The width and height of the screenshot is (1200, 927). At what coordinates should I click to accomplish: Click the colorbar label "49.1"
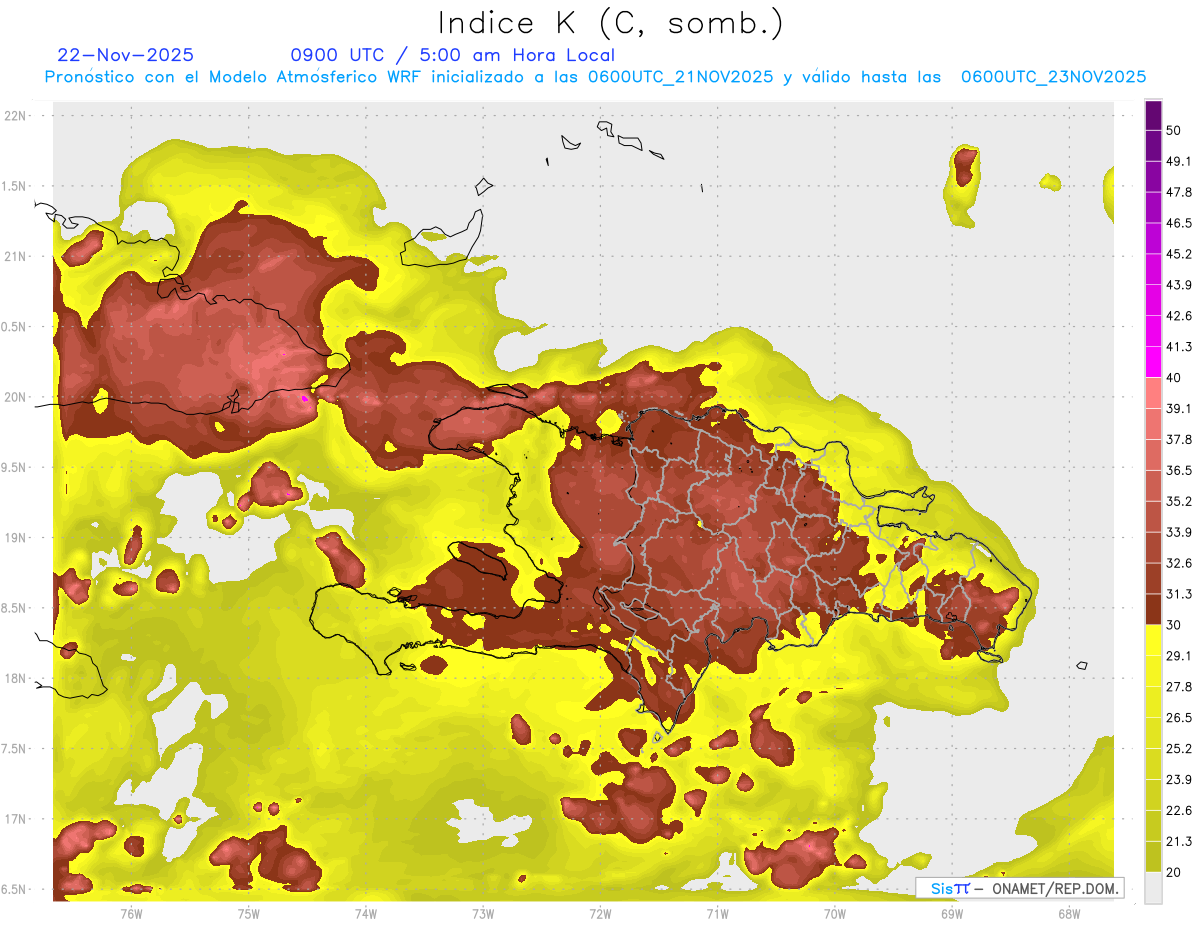1178,161
